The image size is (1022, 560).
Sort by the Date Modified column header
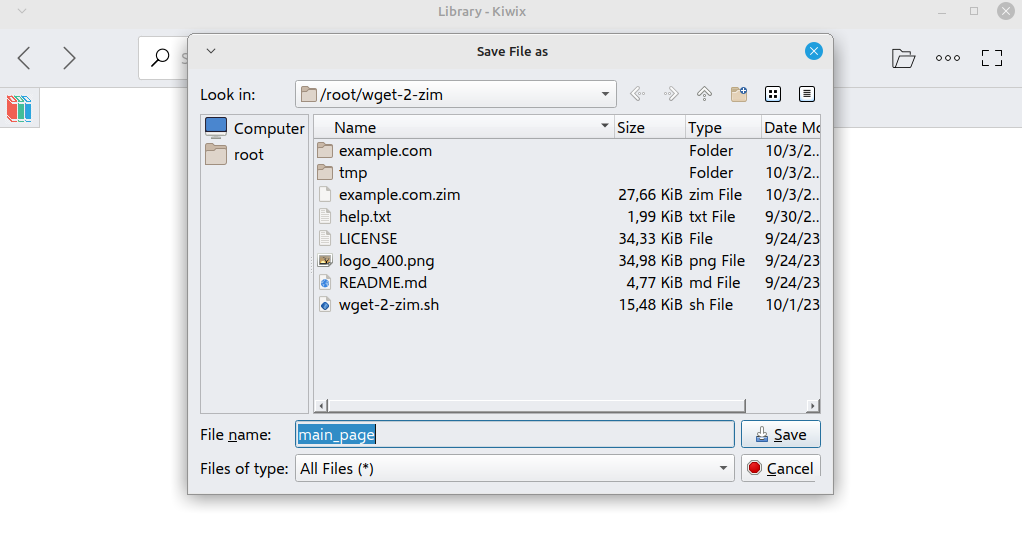tap(791, 127)
